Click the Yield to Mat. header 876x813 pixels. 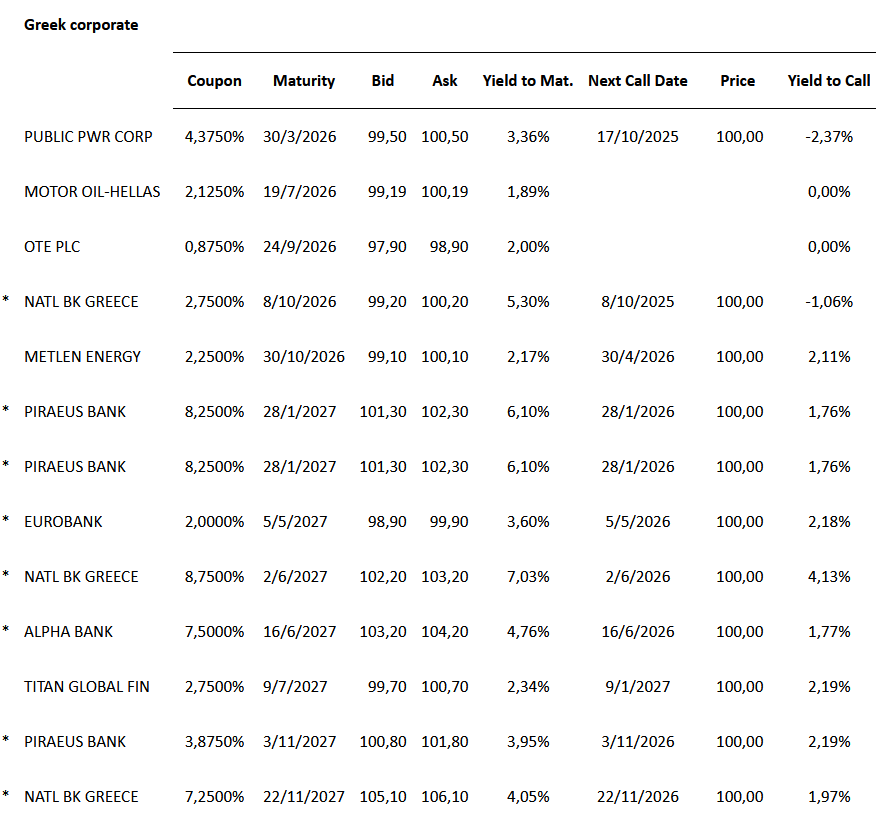point(528,81)
